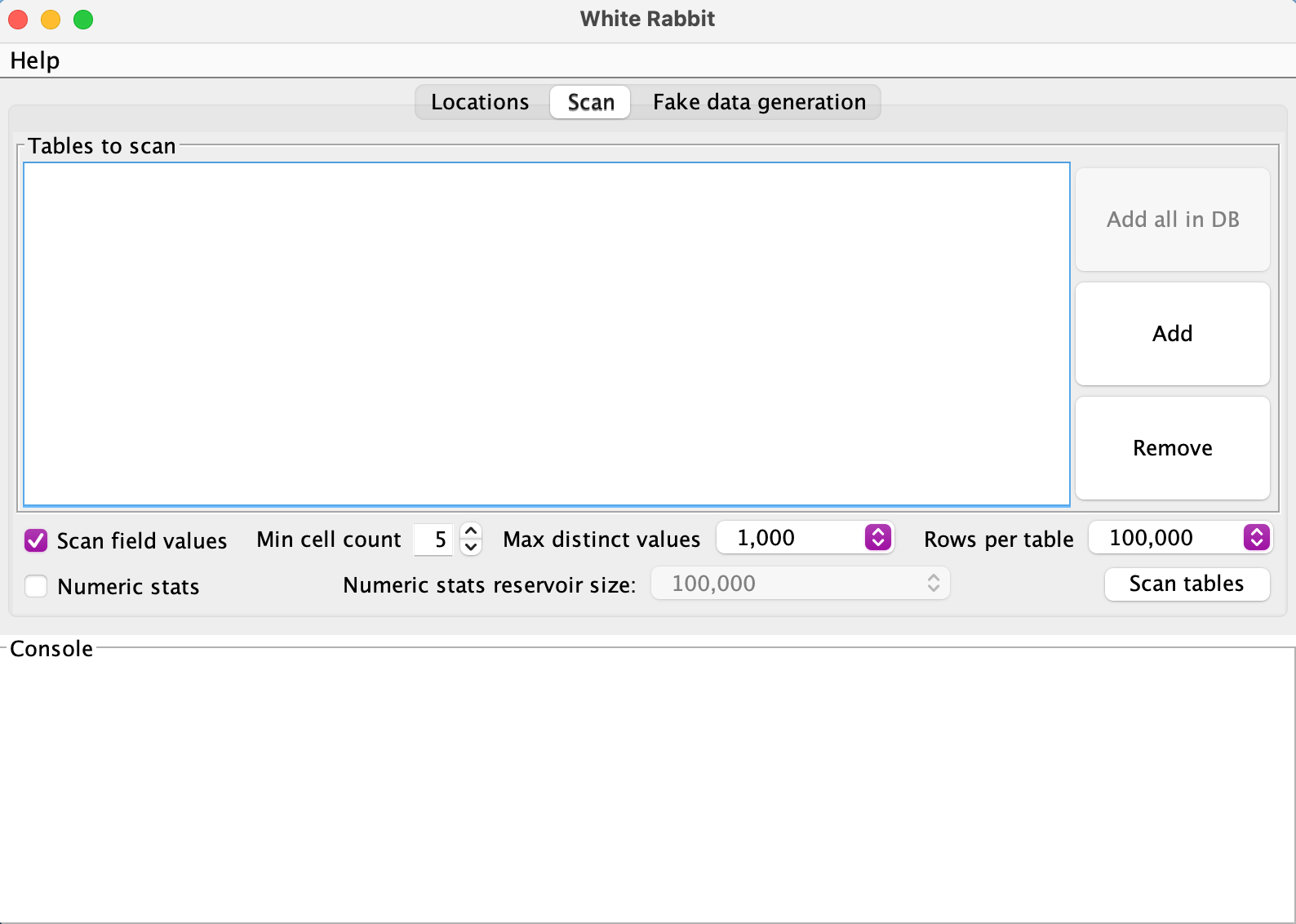1296x924 pixels.
Task: Increase Min cell count with up arrow
Action: 471,531
